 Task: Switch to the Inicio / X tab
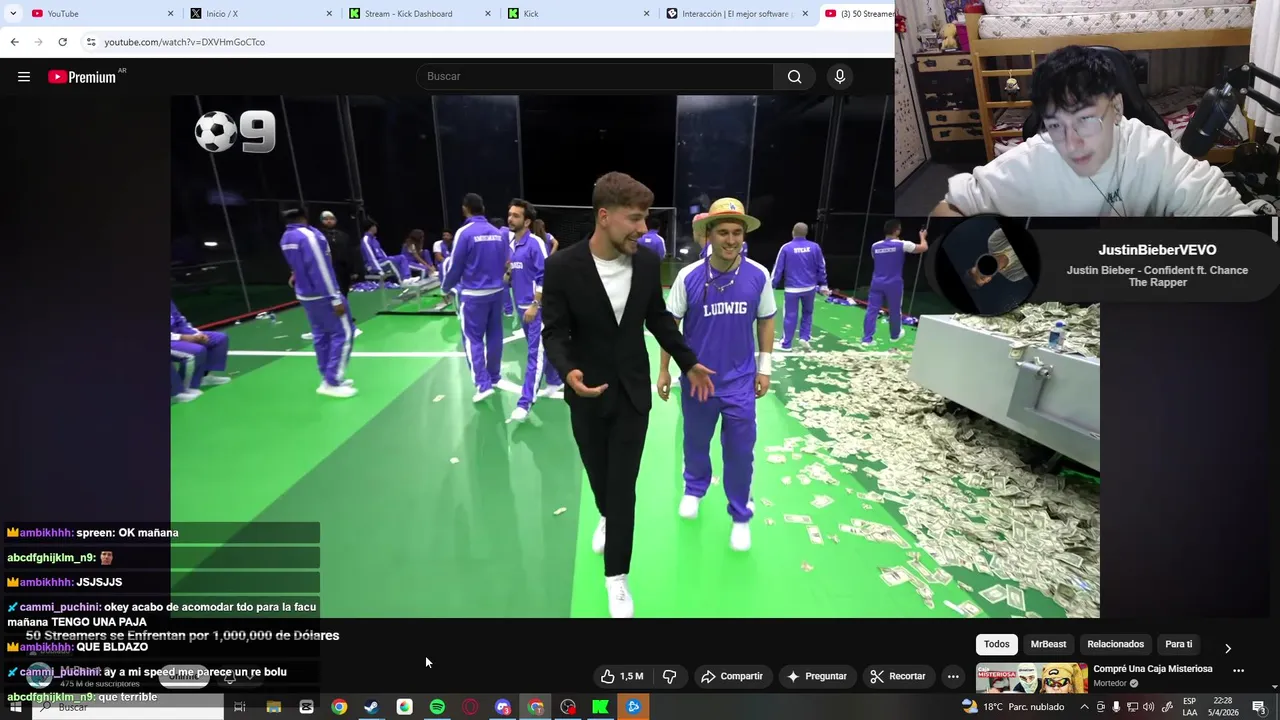[x=260, y=14]
